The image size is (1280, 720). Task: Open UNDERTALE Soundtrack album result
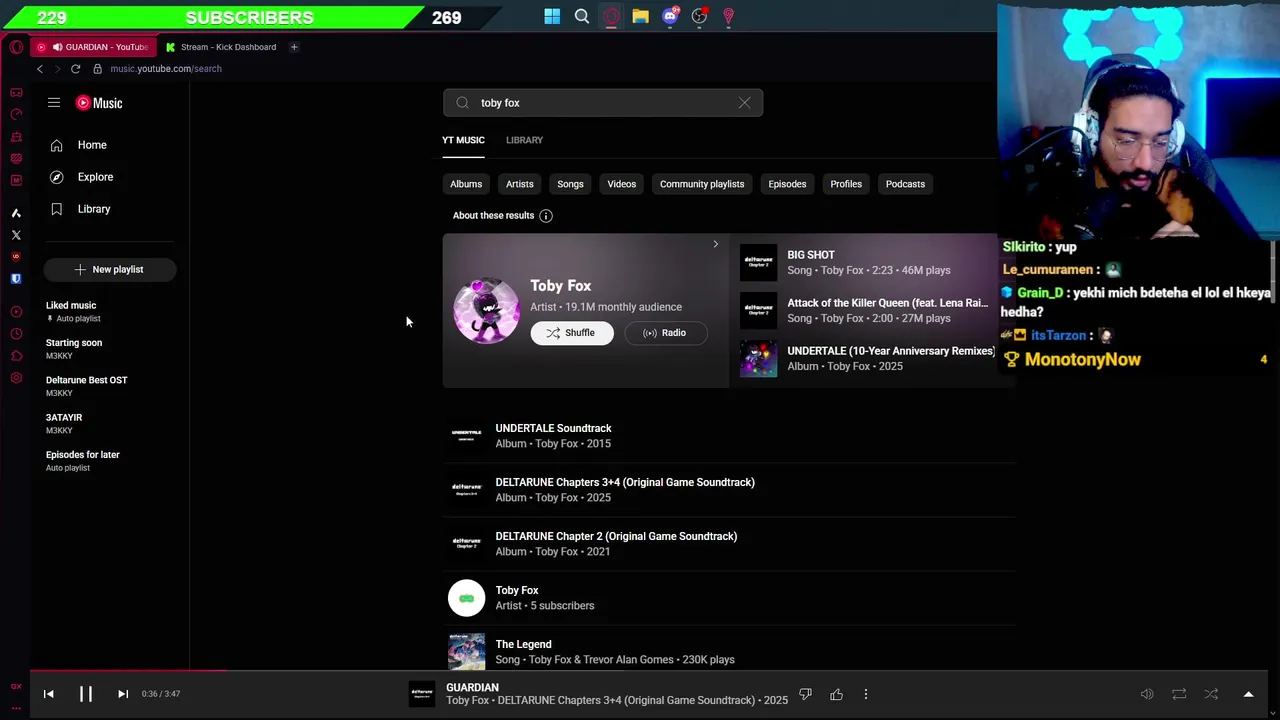(729, 436)
